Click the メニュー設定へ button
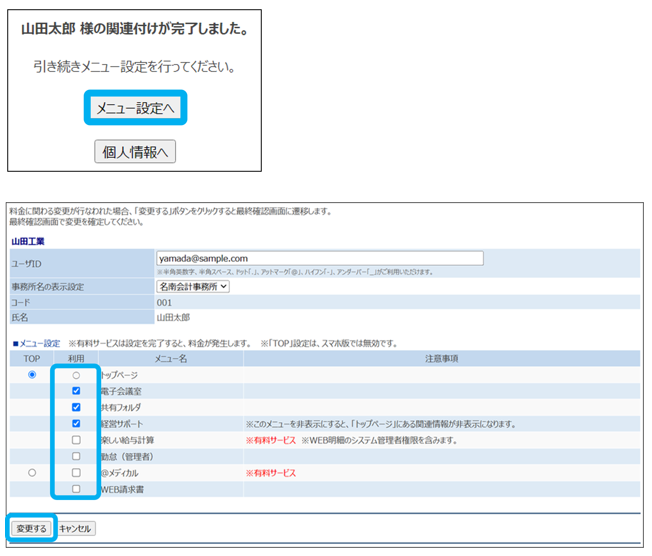Viewport: 652px width, 556px height. [134, 108]
